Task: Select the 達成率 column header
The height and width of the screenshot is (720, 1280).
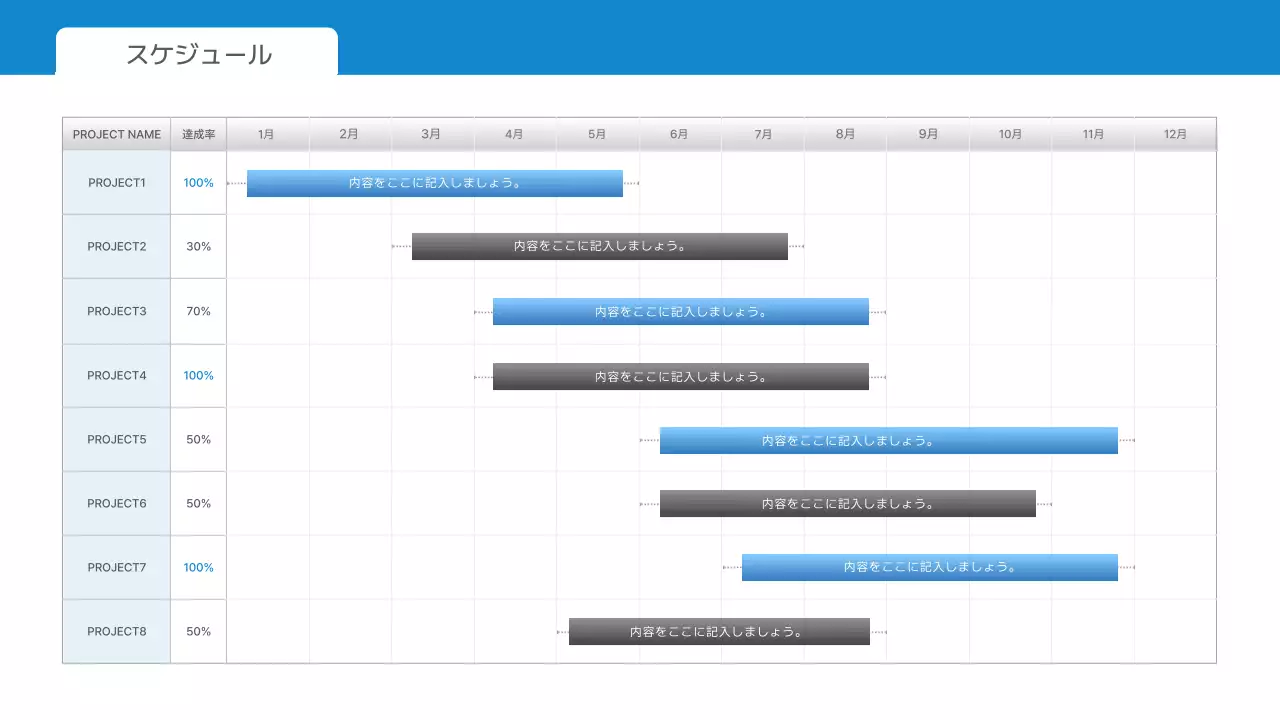Action: tap(198, 134)
